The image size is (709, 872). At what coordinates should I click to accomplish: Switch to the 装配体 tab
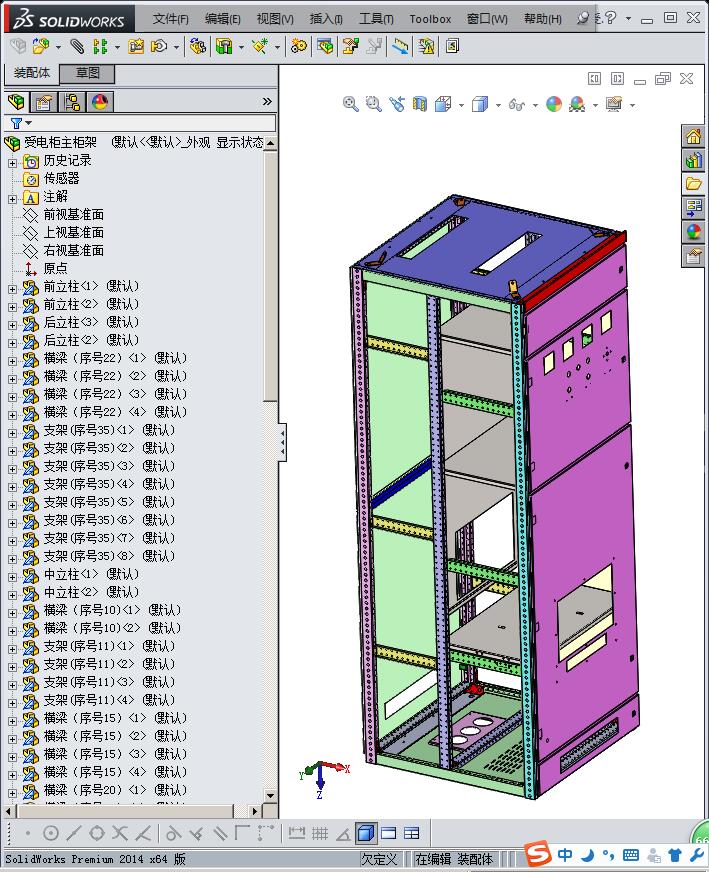pos(32,73)
